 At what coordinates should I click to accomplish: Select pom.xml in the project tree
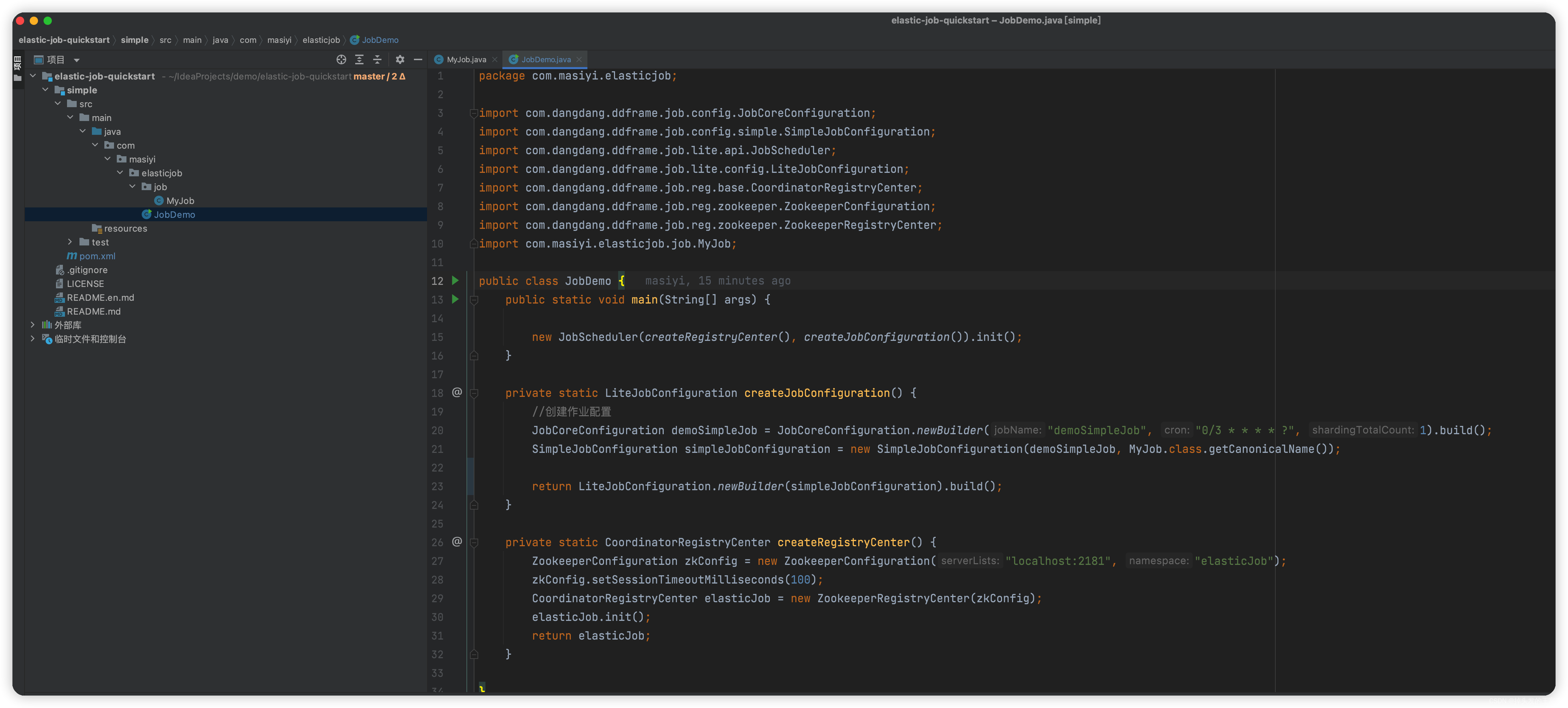click(x=97, y=256)
